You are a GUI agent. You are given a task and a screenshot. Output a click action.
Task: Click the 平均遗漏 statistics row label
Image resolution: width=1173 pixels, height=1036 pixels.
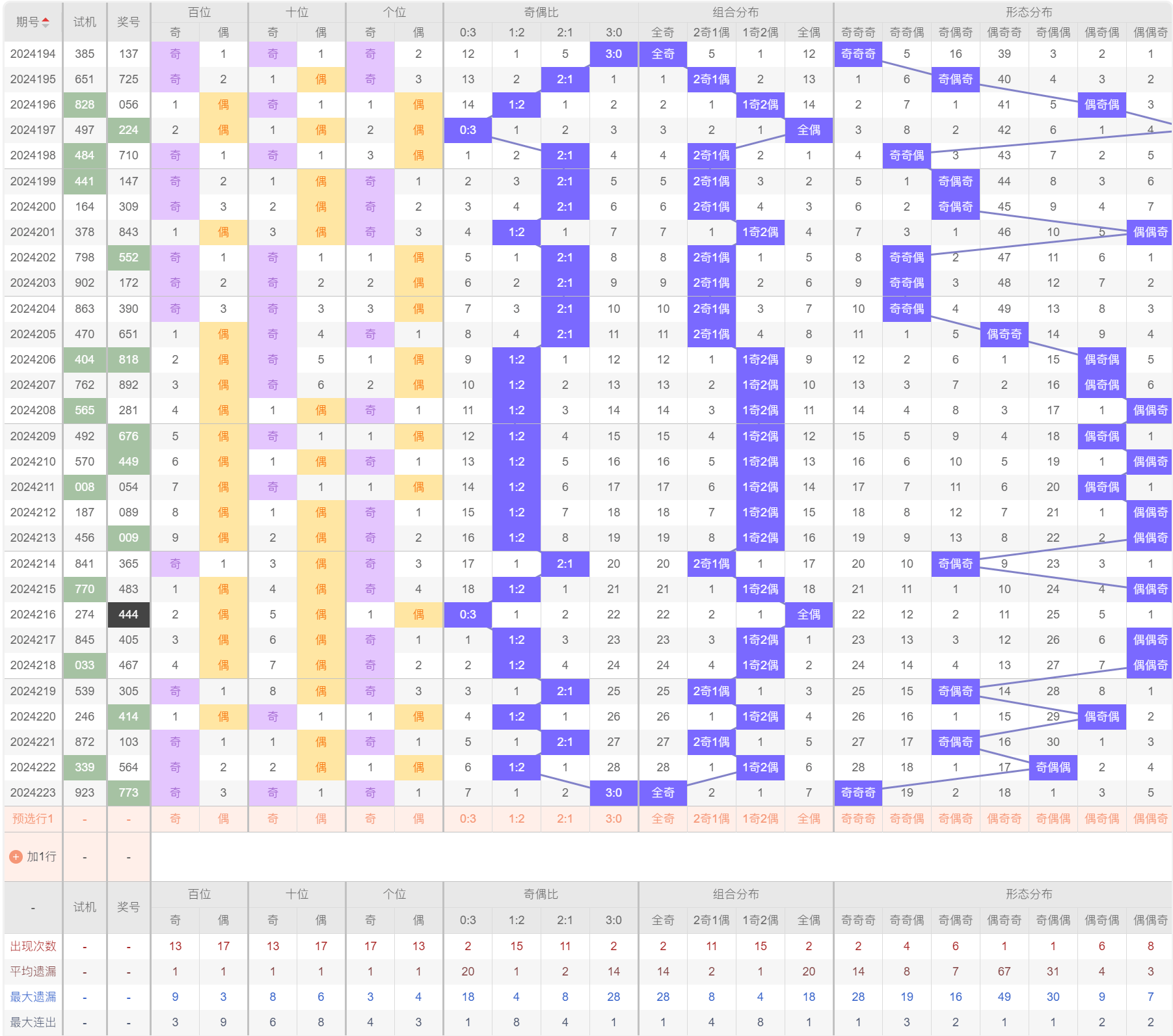point(33,972)
